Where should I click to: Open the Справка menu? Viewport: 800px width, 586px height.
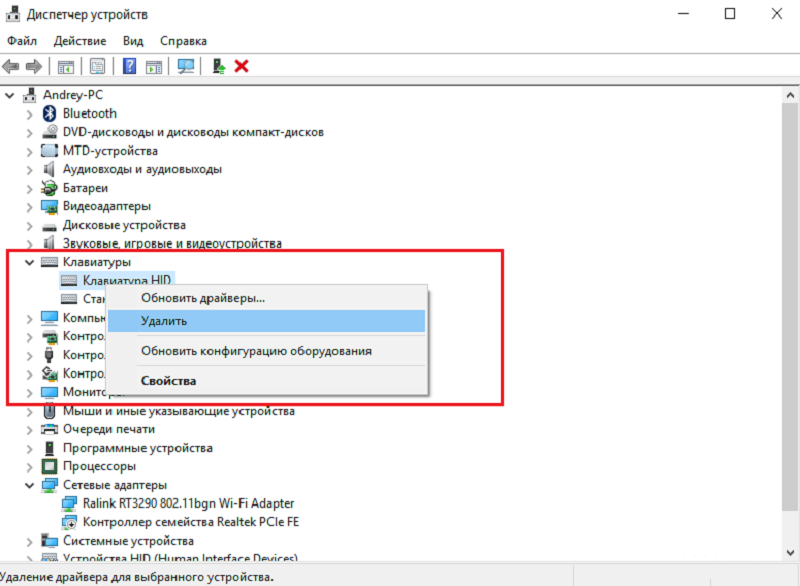184,41
